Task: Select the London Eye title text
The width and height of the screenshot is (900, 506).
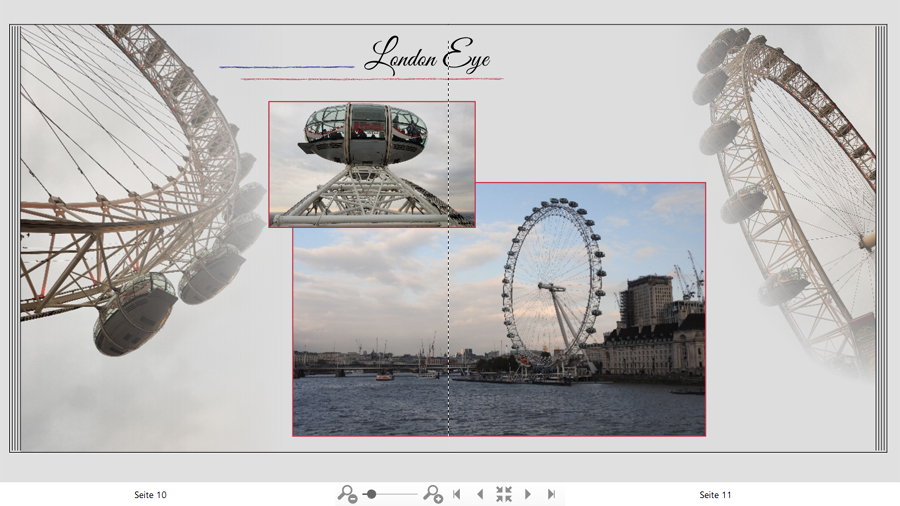Action: coord(428,56)
